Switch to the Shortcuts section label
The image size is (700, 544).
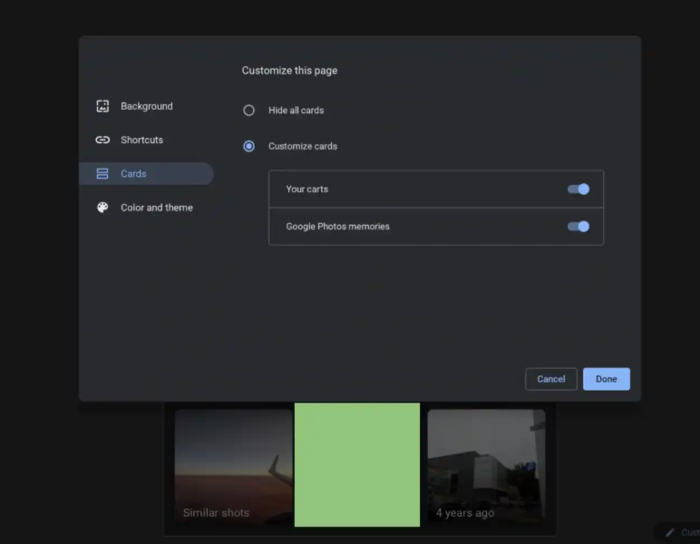142,140
